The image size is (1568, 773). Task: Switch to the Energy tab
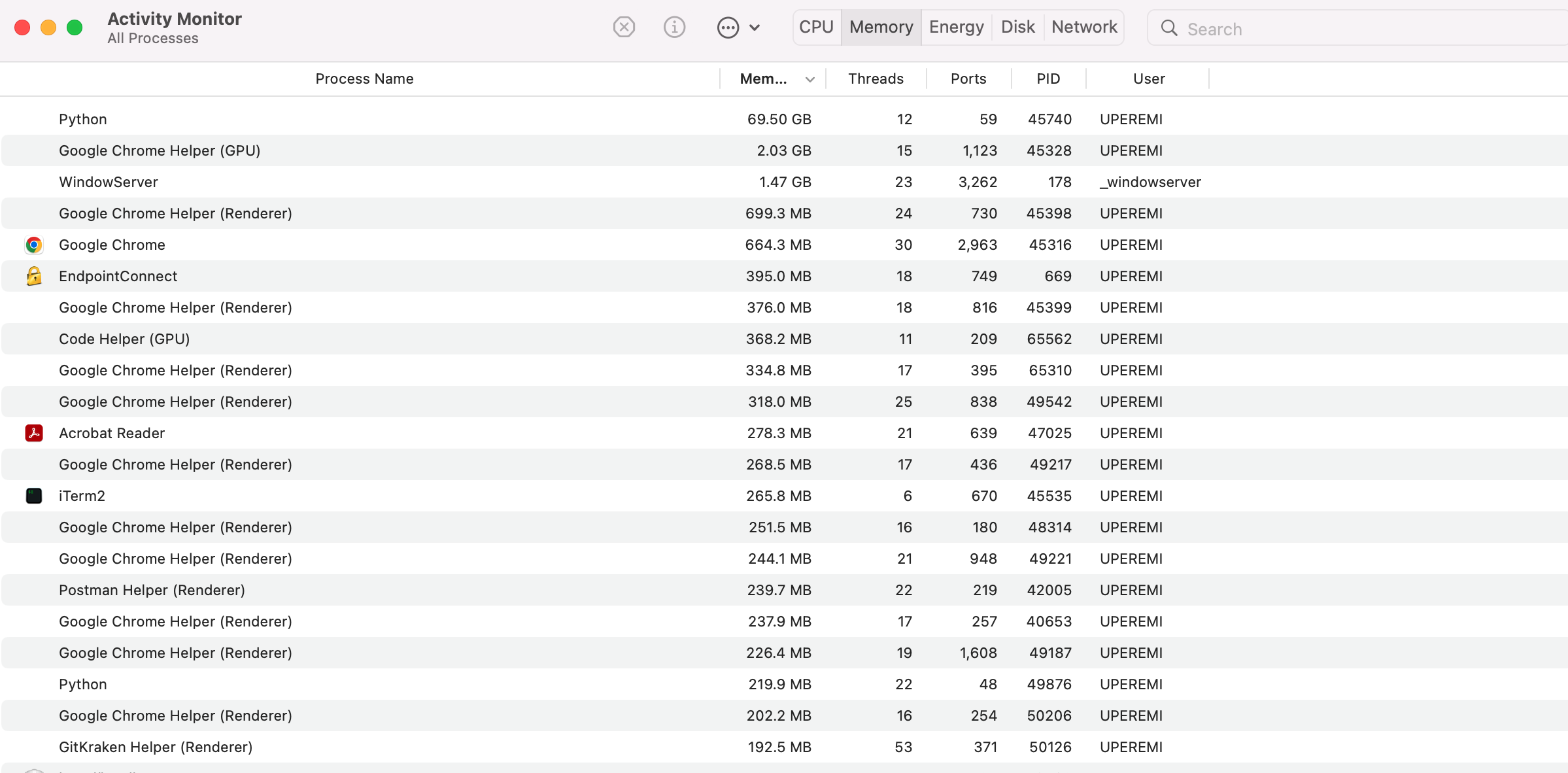click(957, 27)
